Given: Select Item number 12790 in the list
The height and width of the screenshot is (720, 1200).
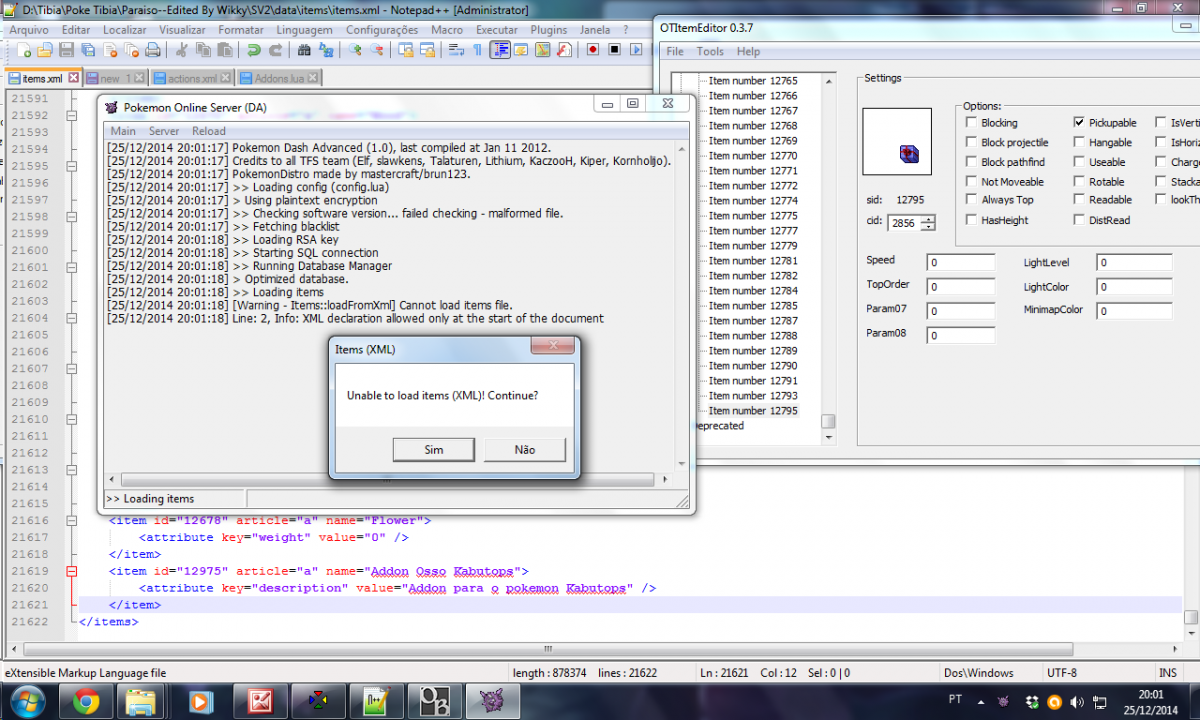Looking at the screenshot, I should (x=753, y=366).
